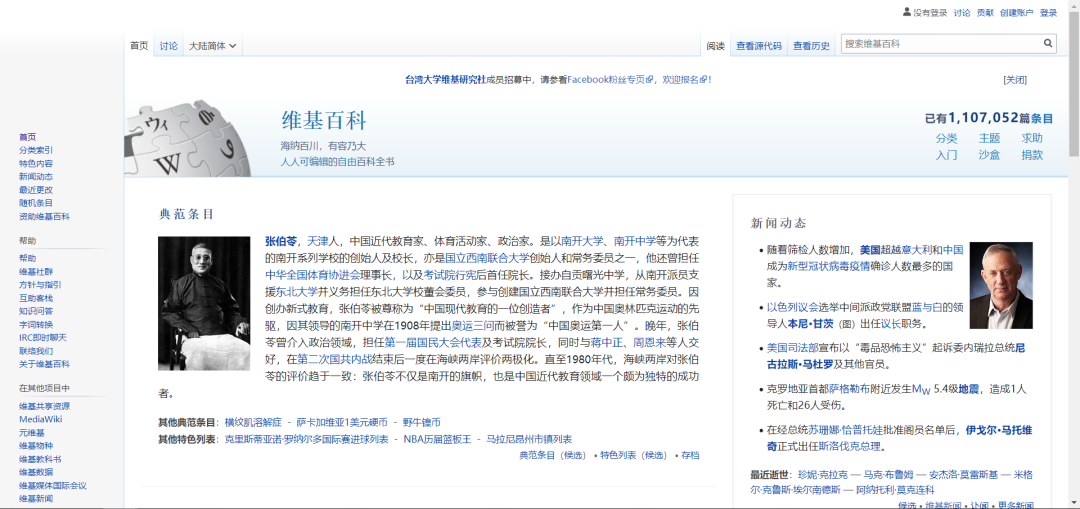
Task: Click the 登录 link at top right
Action: (x=1048, y=13)
